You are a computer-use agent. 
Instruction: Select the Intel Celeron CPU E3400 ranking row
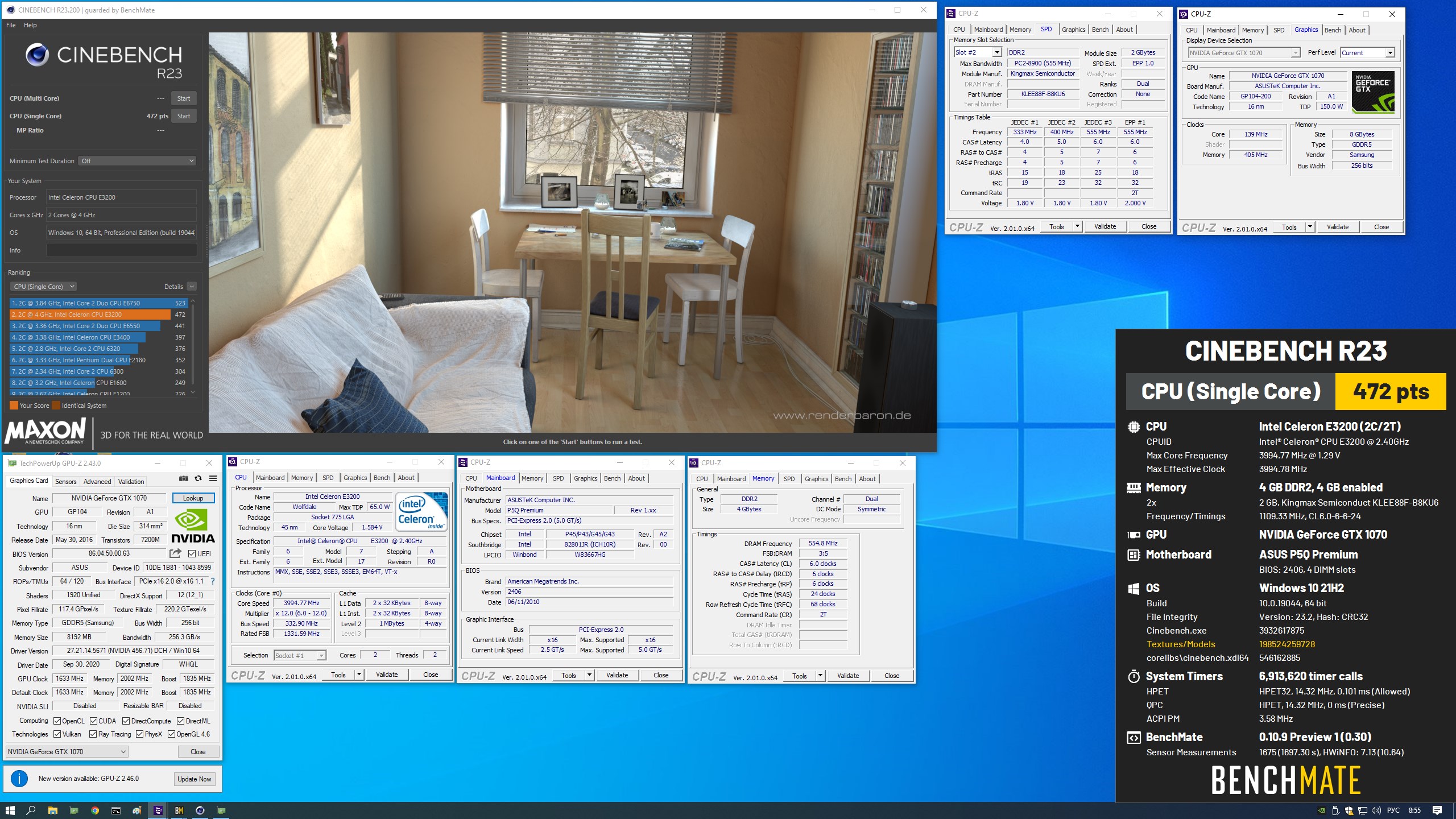[x=99, y=337]
